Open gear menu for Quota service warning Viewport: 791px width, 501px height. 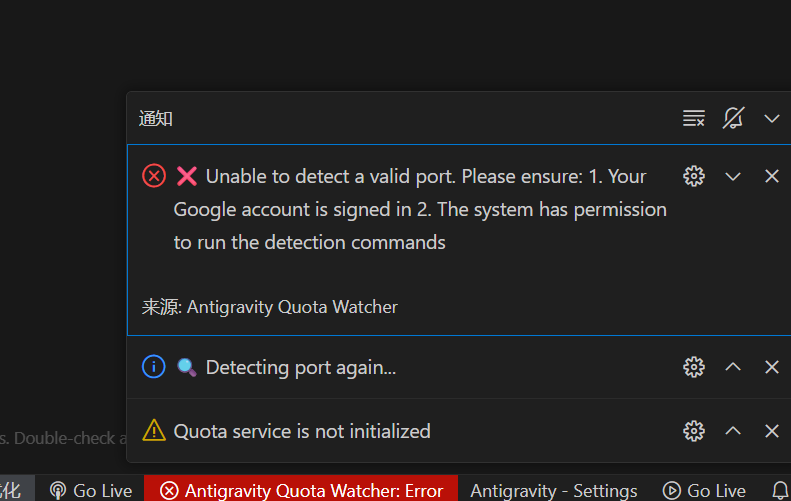[x=694, y=431]
